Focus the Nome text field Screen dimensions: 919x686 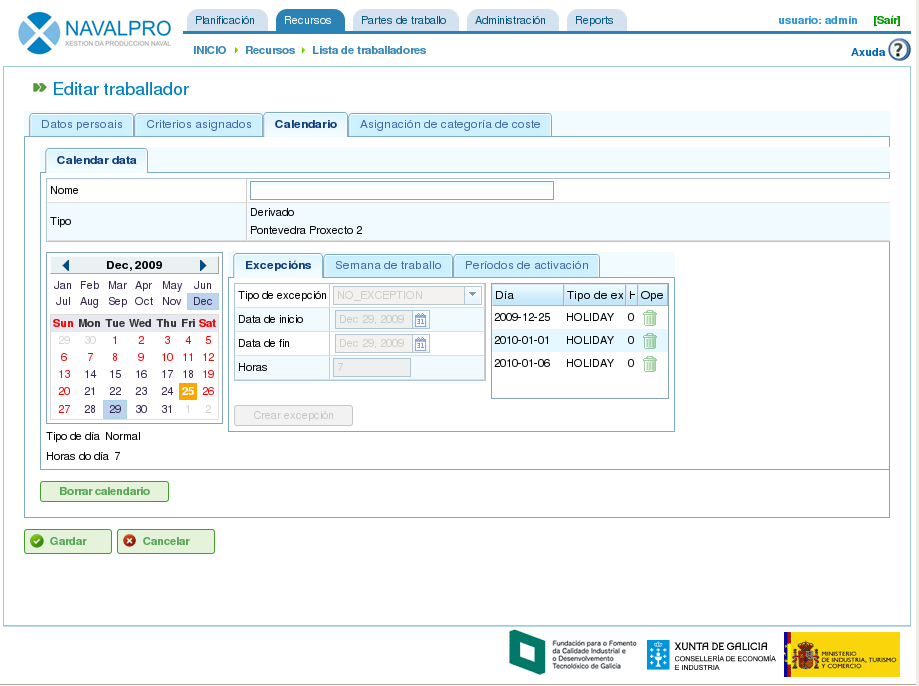tap(401, 191)
